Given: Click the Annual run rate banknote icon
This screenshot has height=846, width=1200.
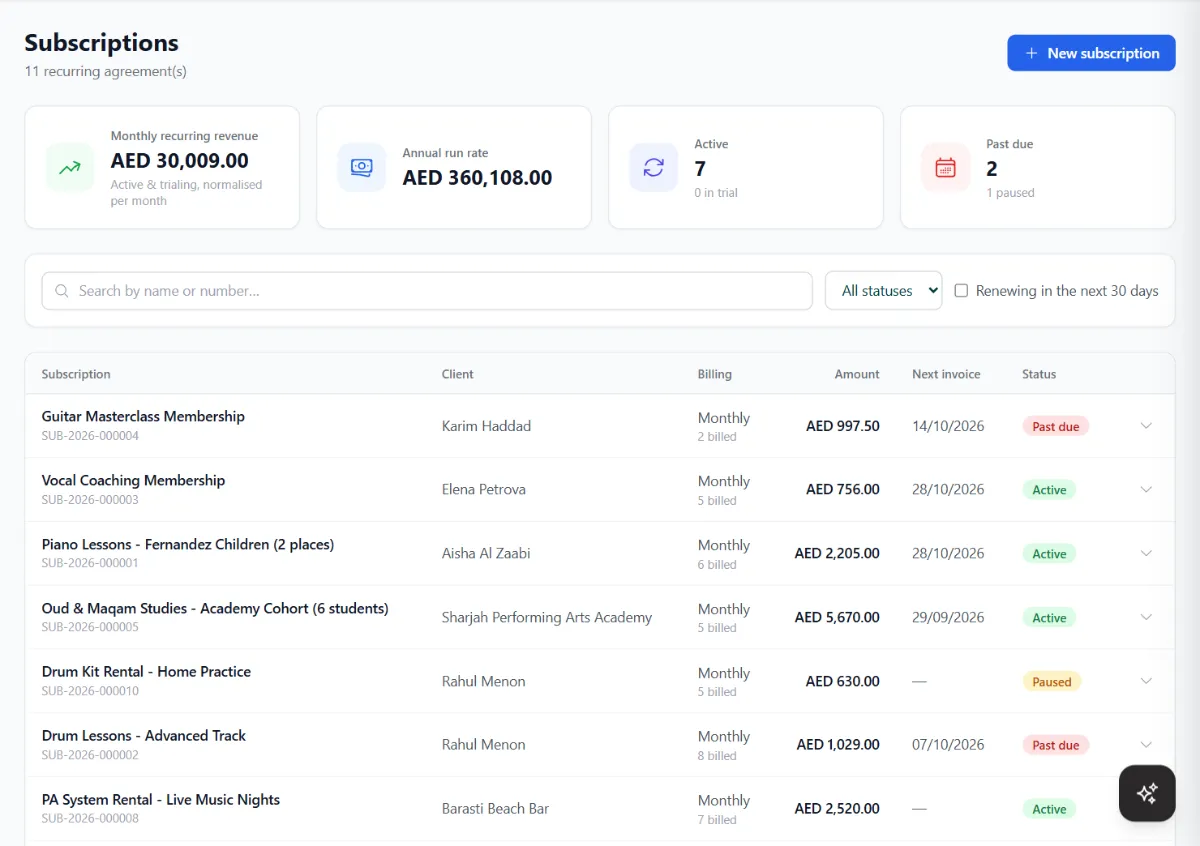Looking at the screenshot, I should 362,167.
